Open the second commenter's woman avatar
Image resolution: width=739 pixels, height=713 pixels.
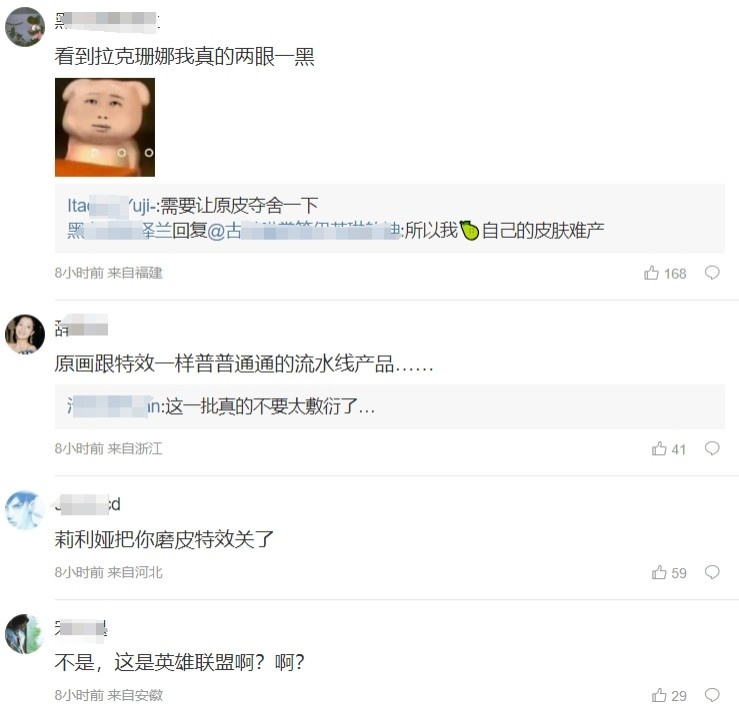25,334
